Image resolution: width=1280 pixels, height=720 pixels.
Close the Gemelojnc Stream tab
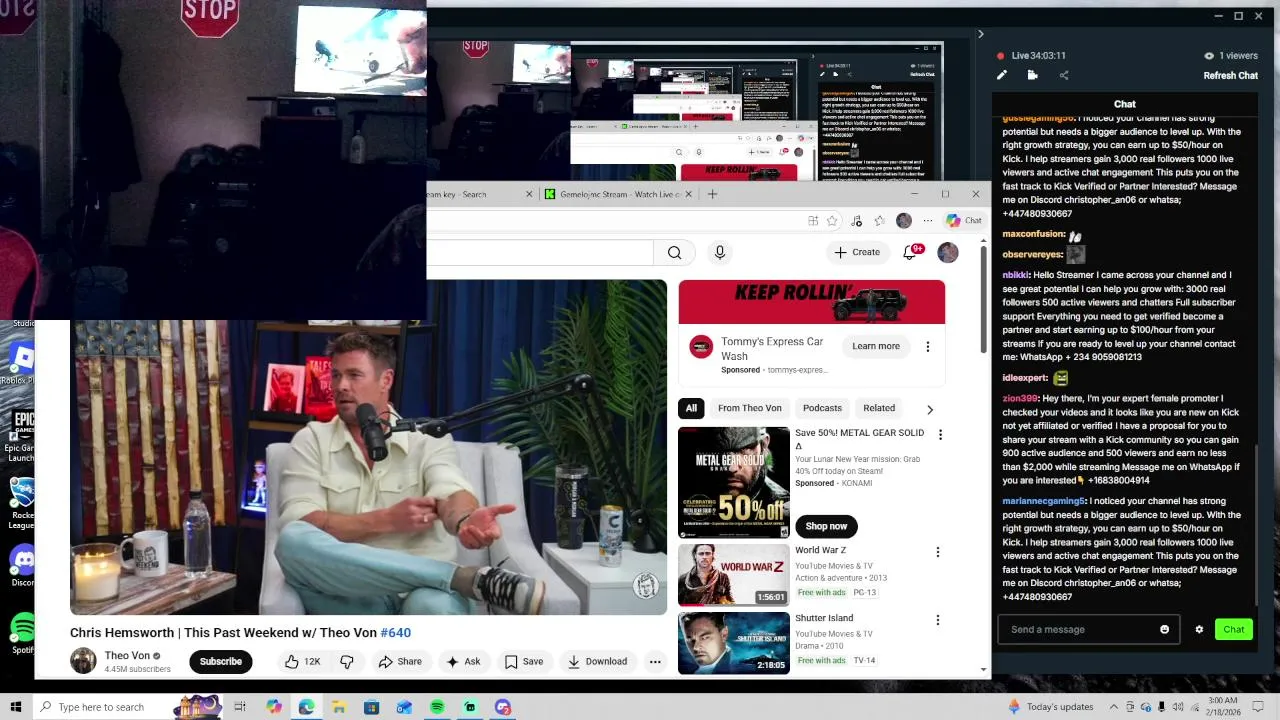click(688, 194)
